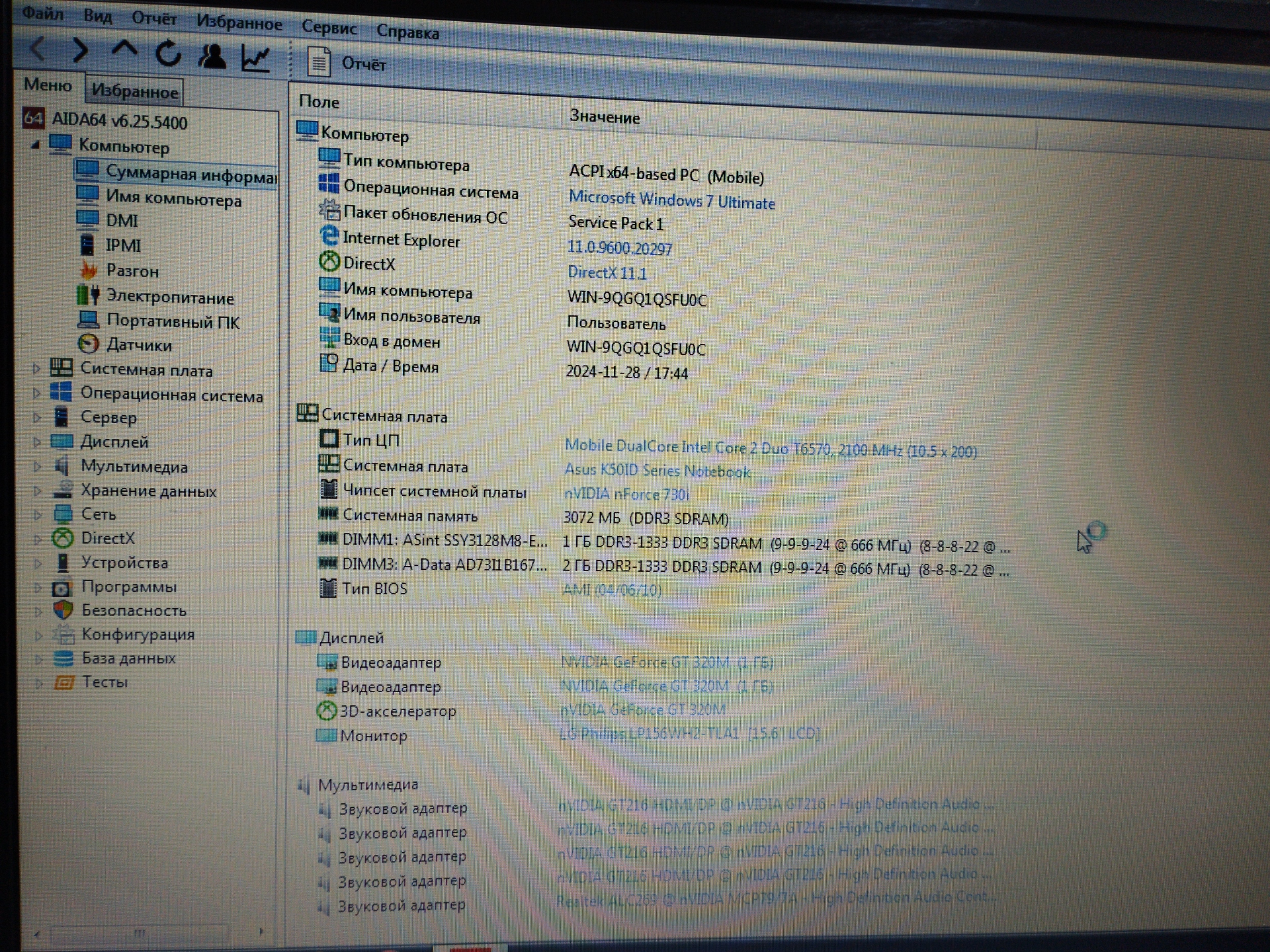
Task: Expand the Системная плата tree node
Action: coord(36,369)
